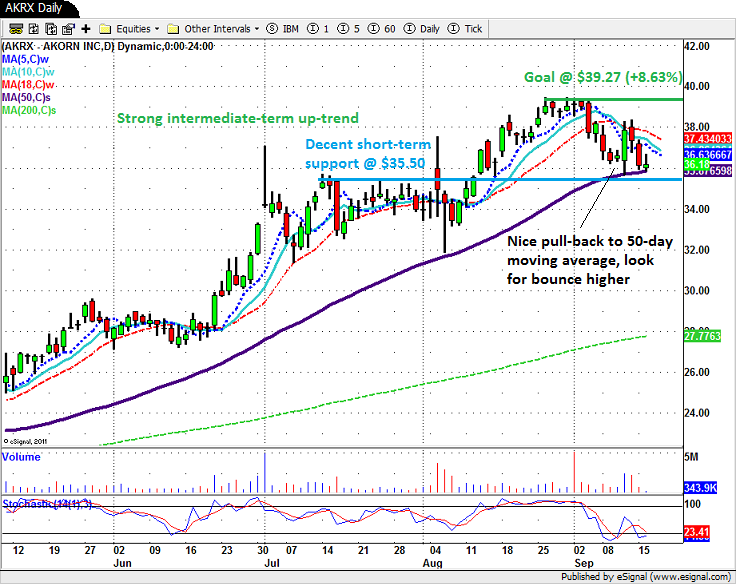Expand the Other Intervals dropdown arrow

click(x=257, y=29)
